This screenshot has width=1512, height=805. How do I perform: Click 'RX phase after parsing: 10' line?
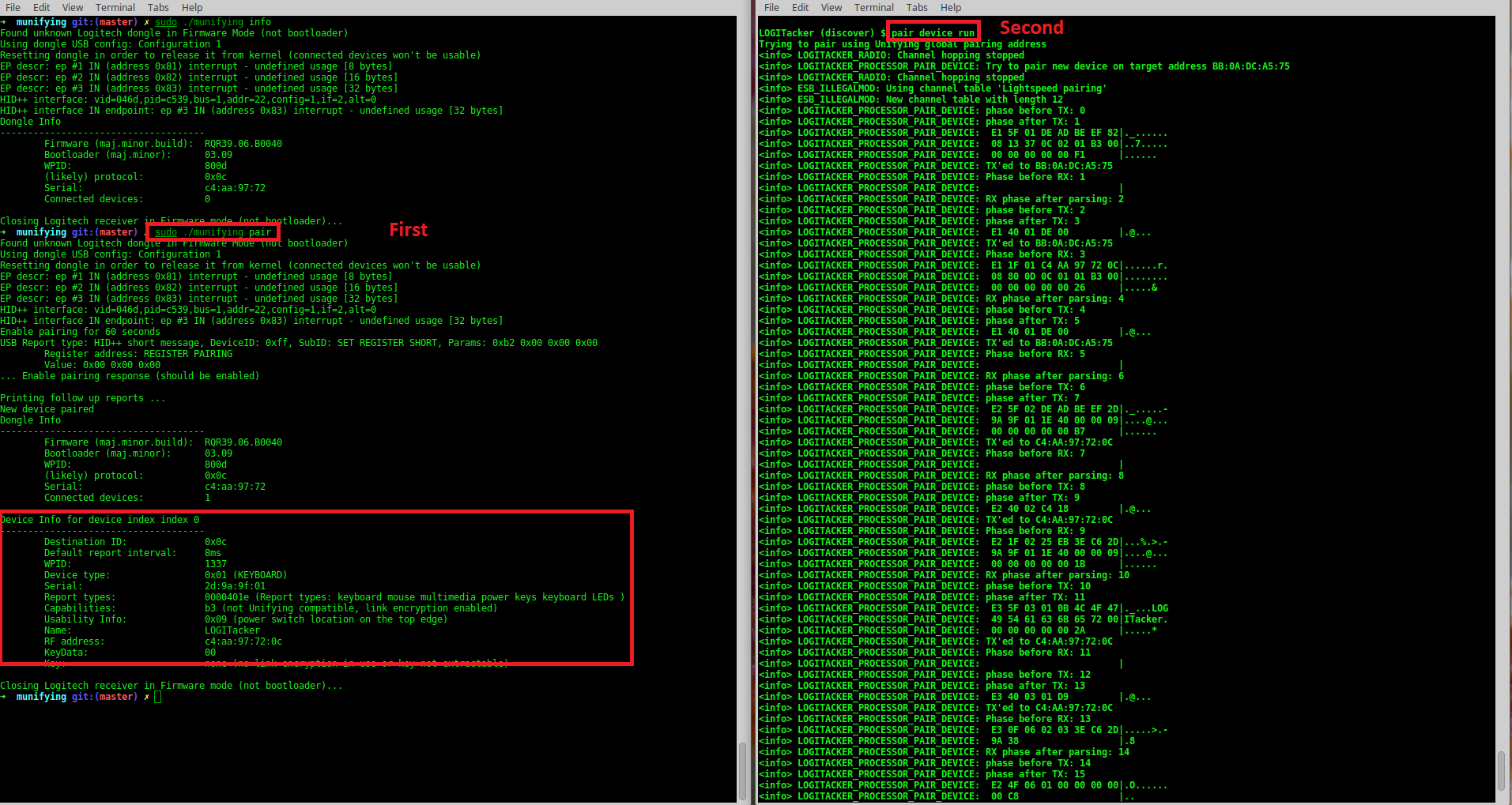click(x=944, y=575)
